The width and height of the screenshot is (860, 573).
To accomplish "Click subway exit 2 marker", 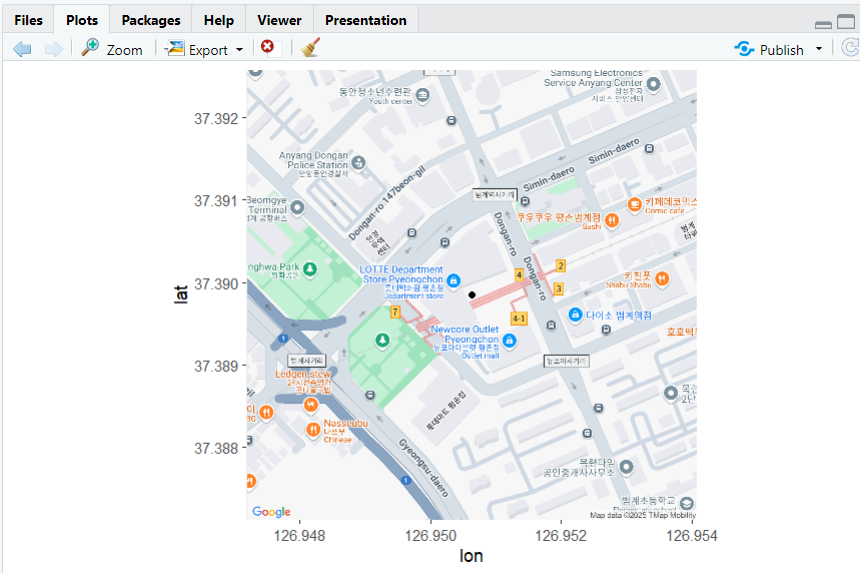I will (x=560, y=266).
